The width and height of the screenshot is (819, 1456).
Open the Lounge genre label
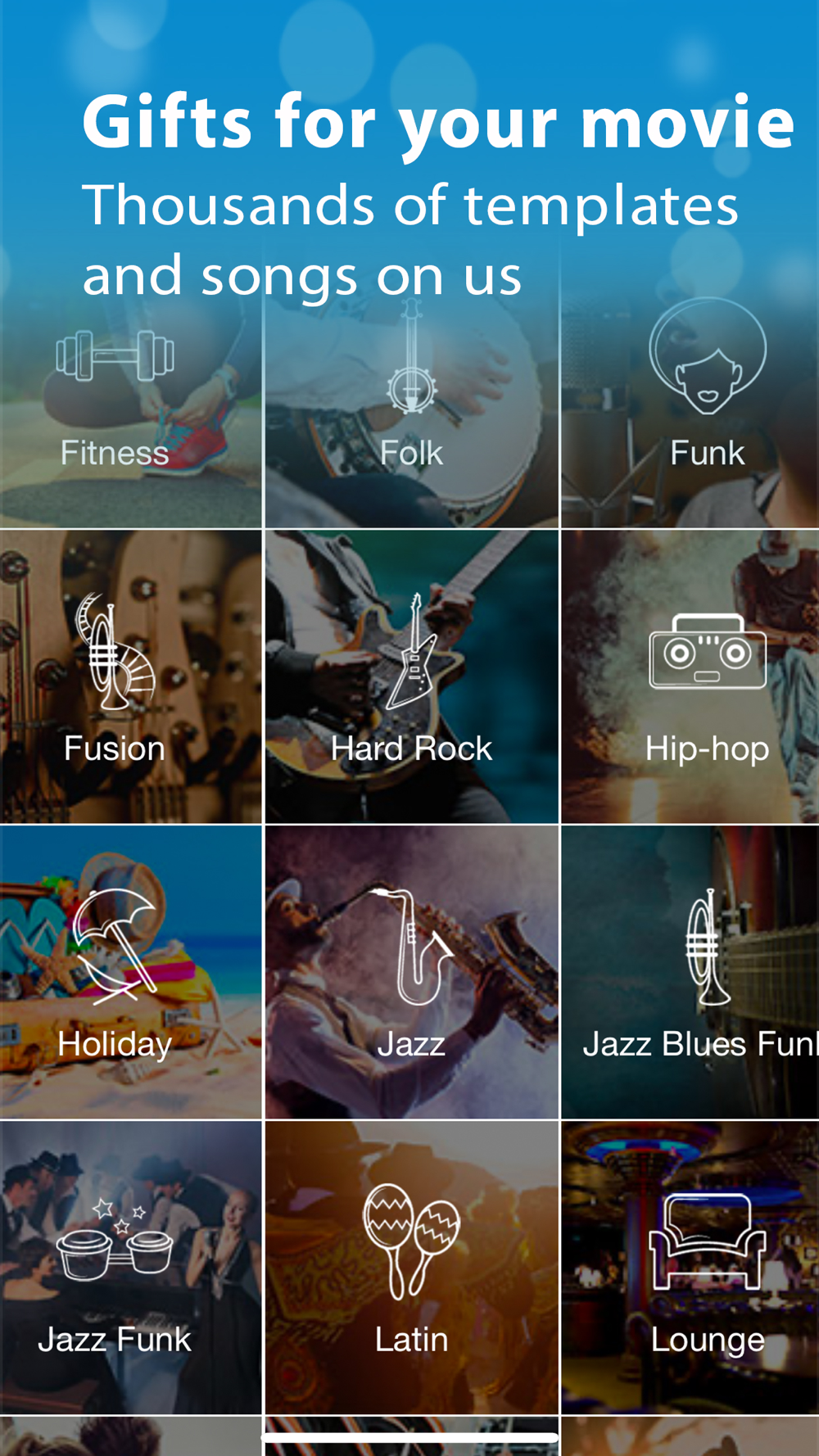coord(708,1341)
